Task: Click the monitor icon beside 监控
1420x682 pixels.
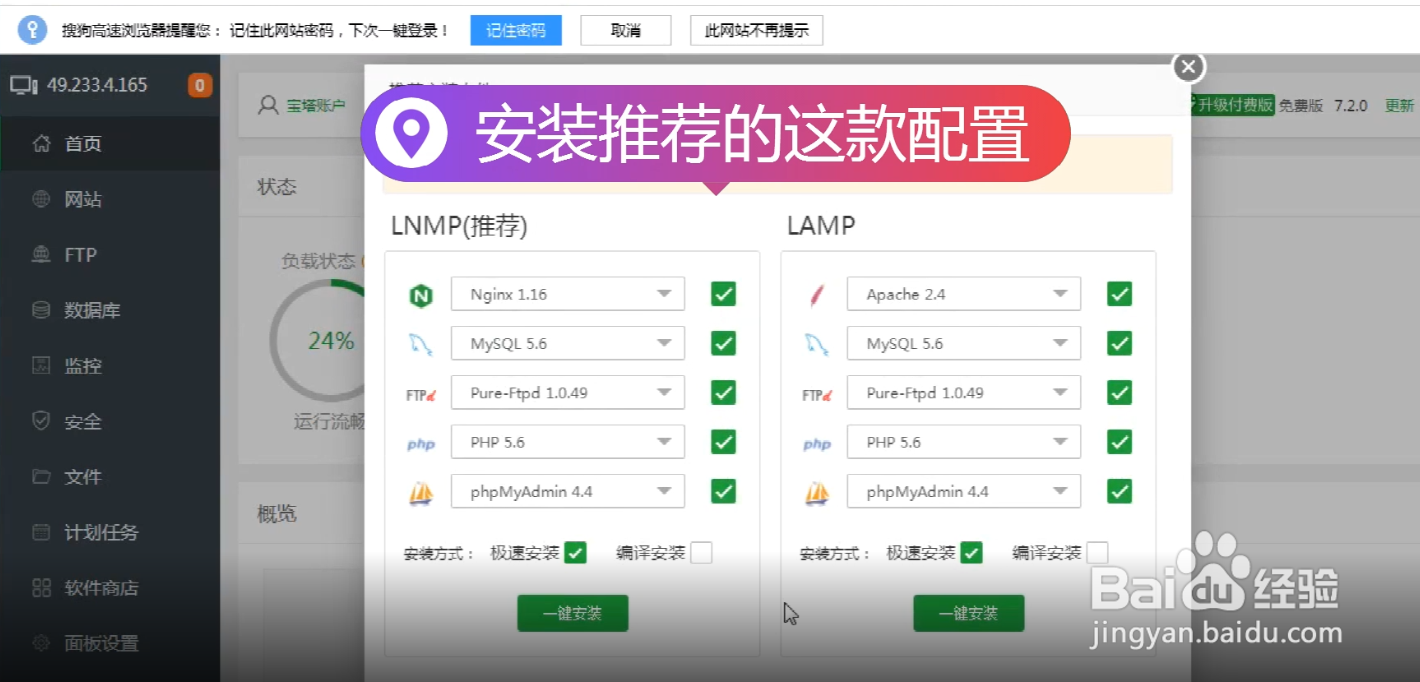Action: (x=41, y=365)
